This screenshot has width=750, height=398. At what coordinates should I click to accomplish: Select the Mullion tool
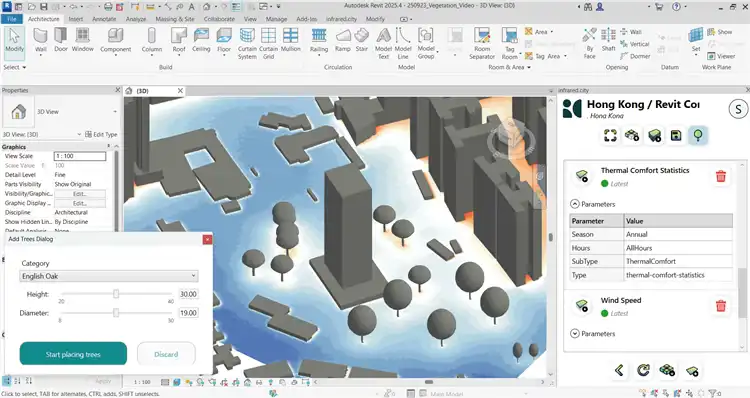(290, 40)
